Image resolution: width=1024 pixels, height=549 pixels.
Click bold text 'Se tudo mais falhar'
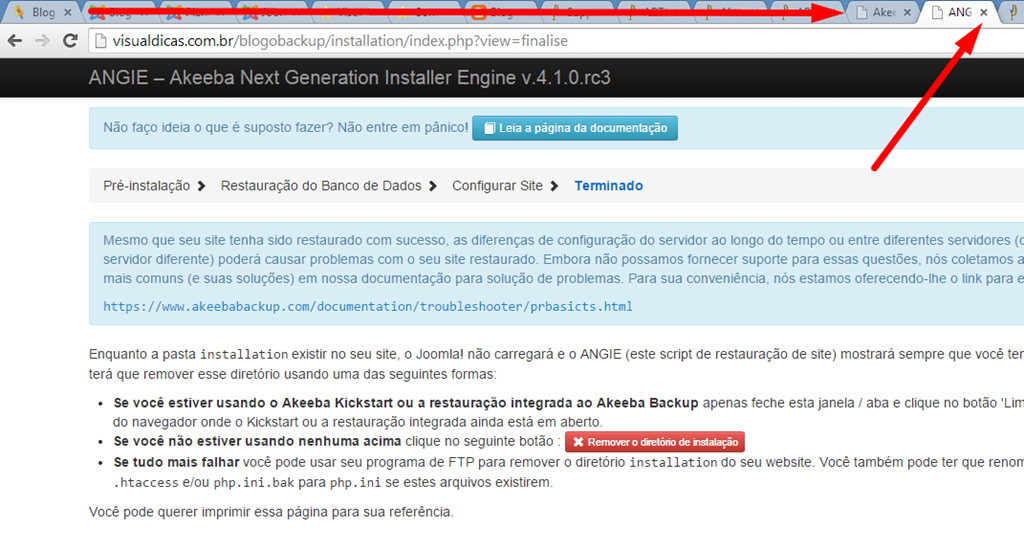(176, 462)
